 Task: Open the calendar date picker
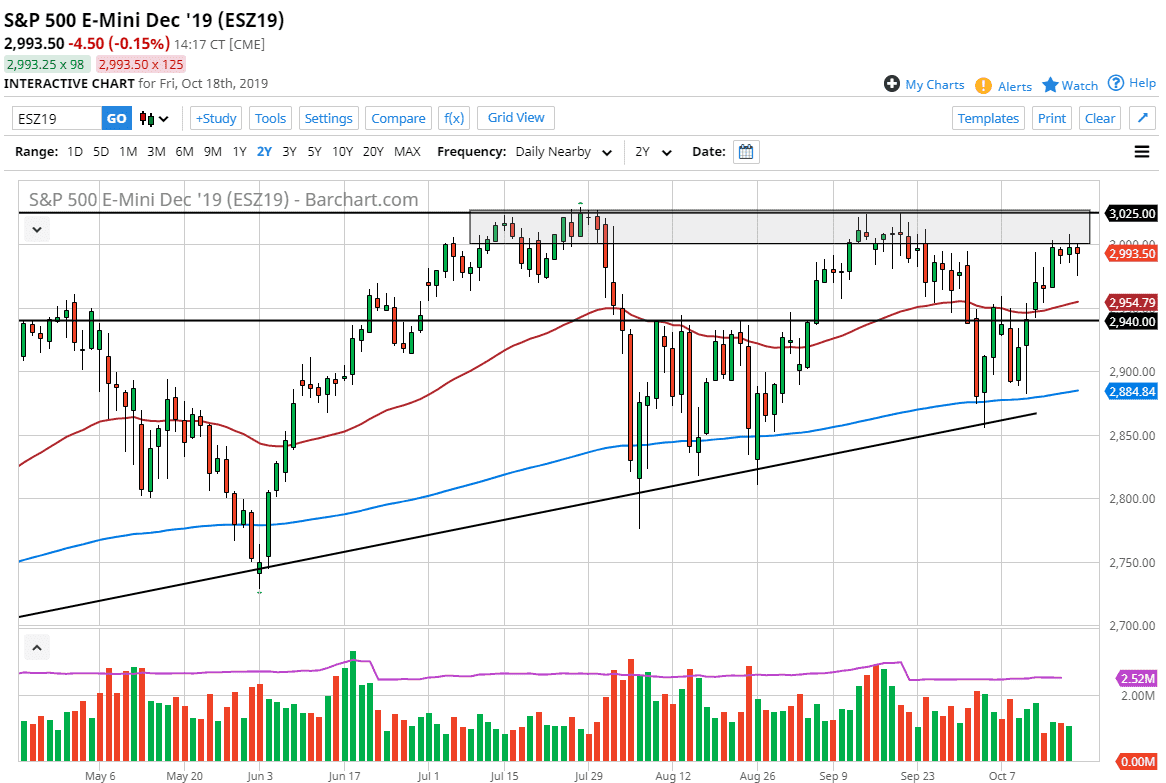click(x=745, y=151)
